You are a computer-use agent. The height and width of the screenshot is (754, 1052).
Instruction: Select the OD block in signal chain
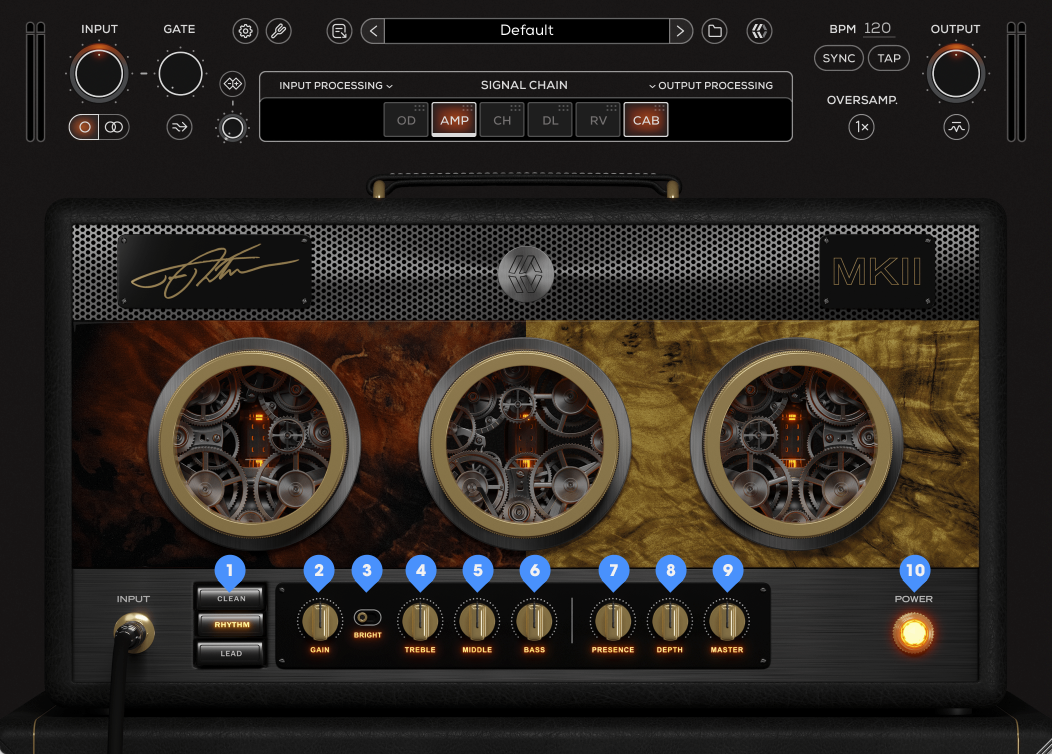click(x=406, y=120)
